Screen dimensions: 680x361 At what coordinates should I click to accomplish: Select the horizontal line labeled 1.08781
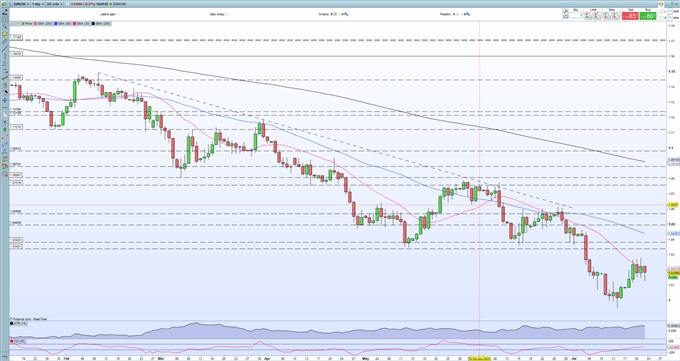tap(338, 166)
